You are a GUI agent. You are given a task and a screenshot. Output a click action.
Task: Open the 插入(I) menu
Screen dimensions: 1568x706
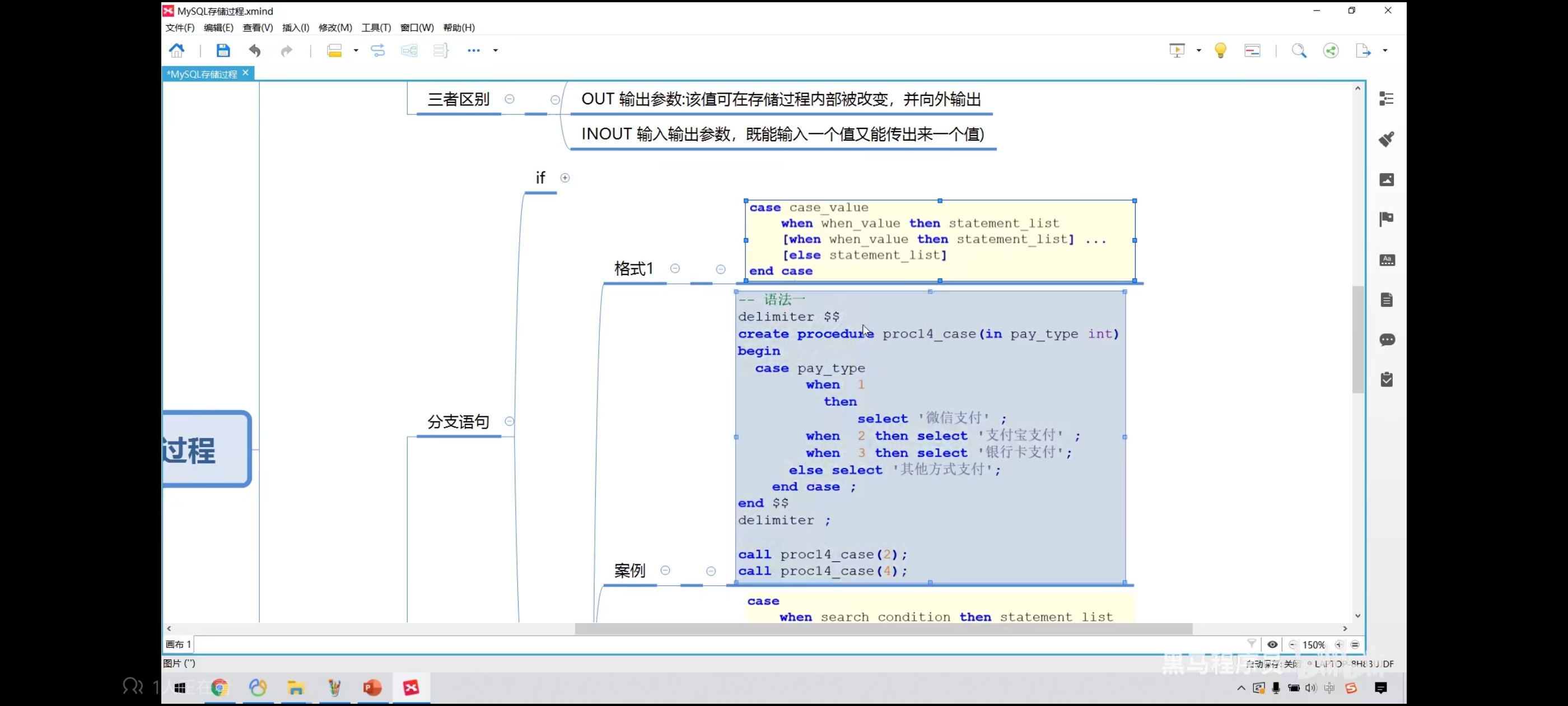(x=295, y=27)
